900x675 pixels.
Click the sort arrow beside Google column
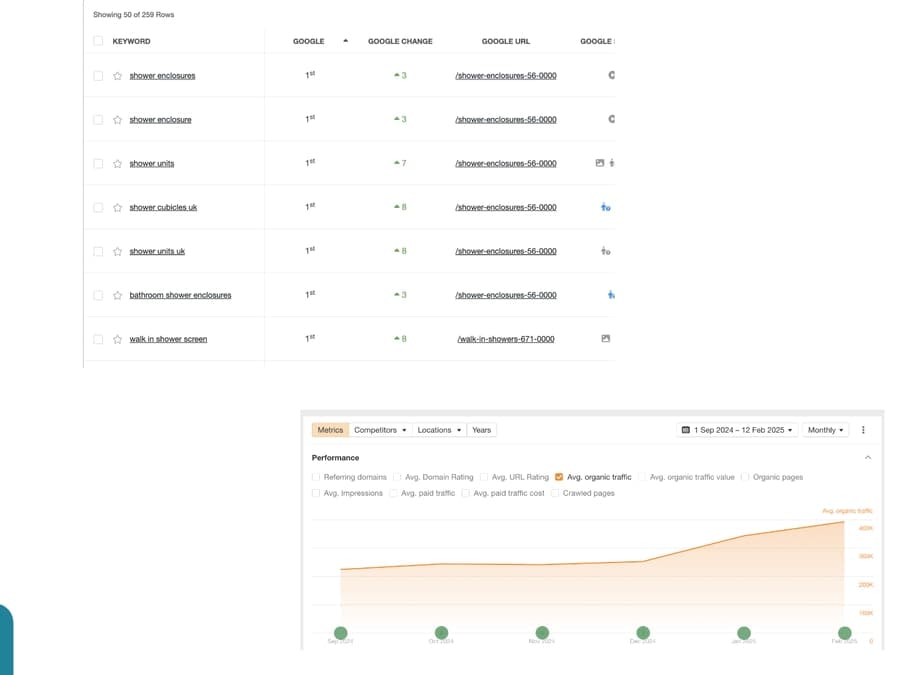346,41
